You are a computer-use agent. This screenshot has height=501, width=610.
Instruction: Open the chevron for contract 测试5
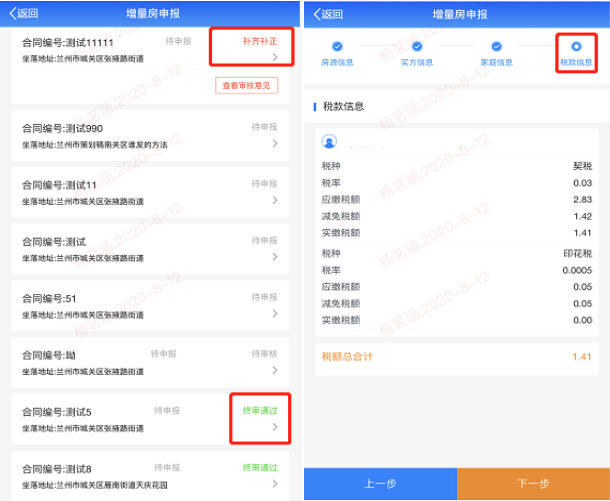[275, 427]
